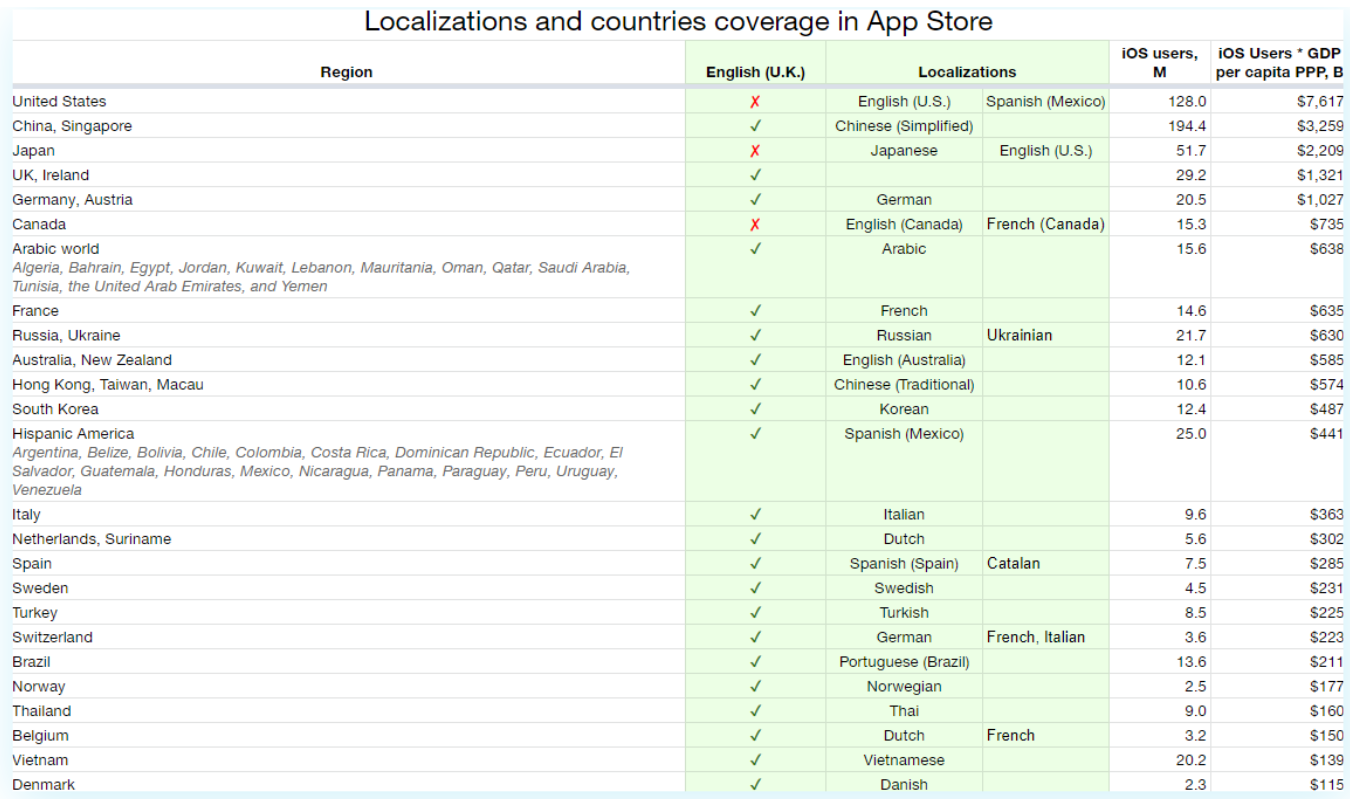Image resolution: width=1350 pixels, height=799 pixels.
Task: Click the Ukrainian localization cell
Action: 1019,335
